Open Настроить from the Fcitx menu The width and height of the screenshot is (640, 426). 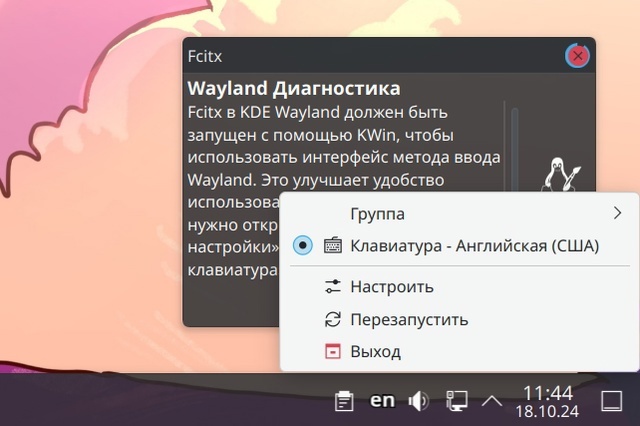point(460,286)
